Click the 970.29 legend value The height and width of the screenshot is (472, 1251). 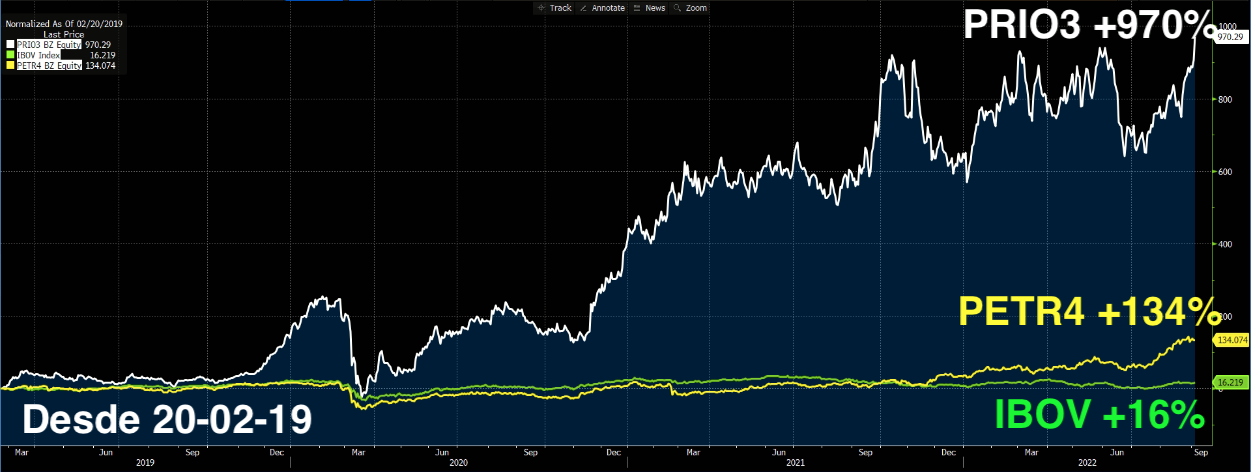(98, 44)
